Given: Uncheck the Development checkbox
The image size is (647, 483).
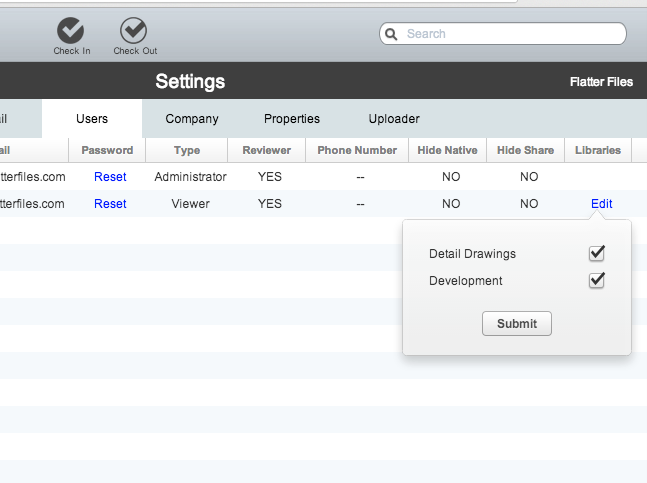Looking at the screenshot, I should (x=597, y=280).
